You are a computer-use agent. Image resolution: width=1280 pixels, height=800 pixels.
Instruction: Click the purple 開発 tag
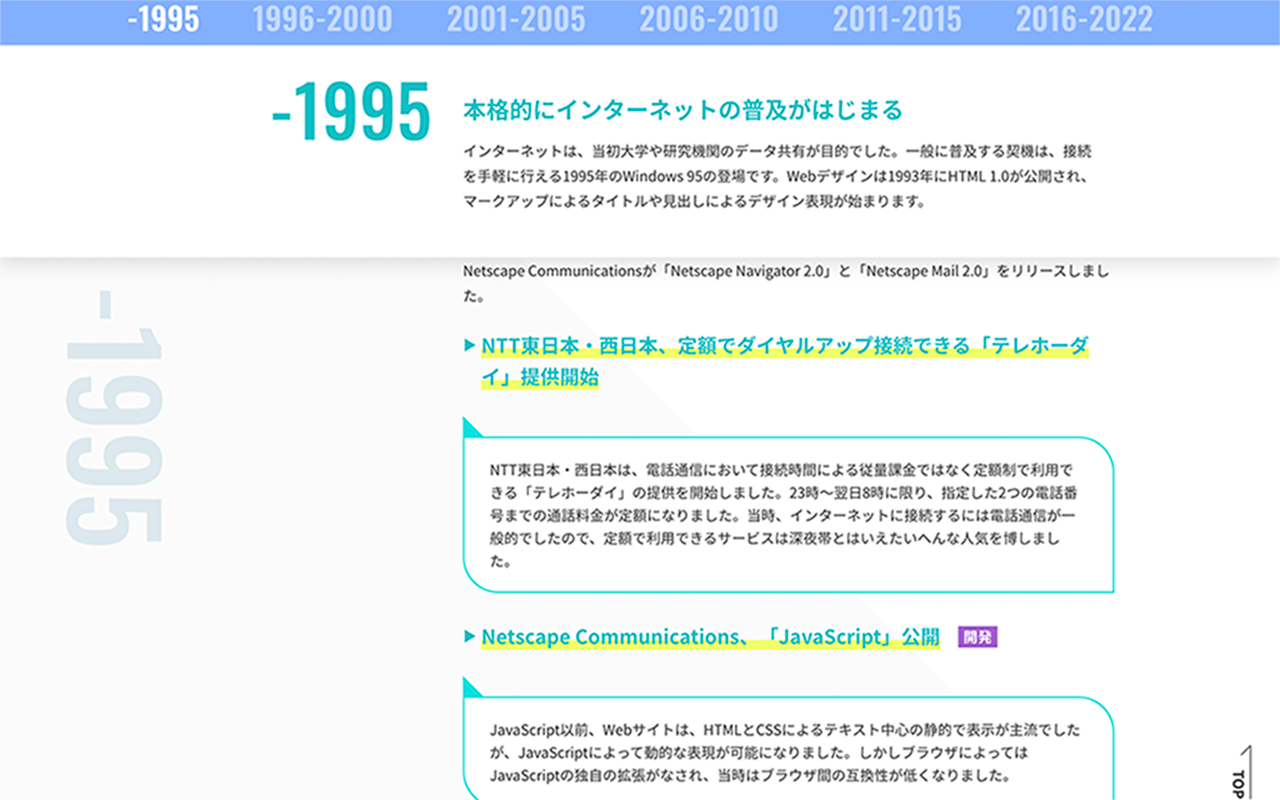978,637
